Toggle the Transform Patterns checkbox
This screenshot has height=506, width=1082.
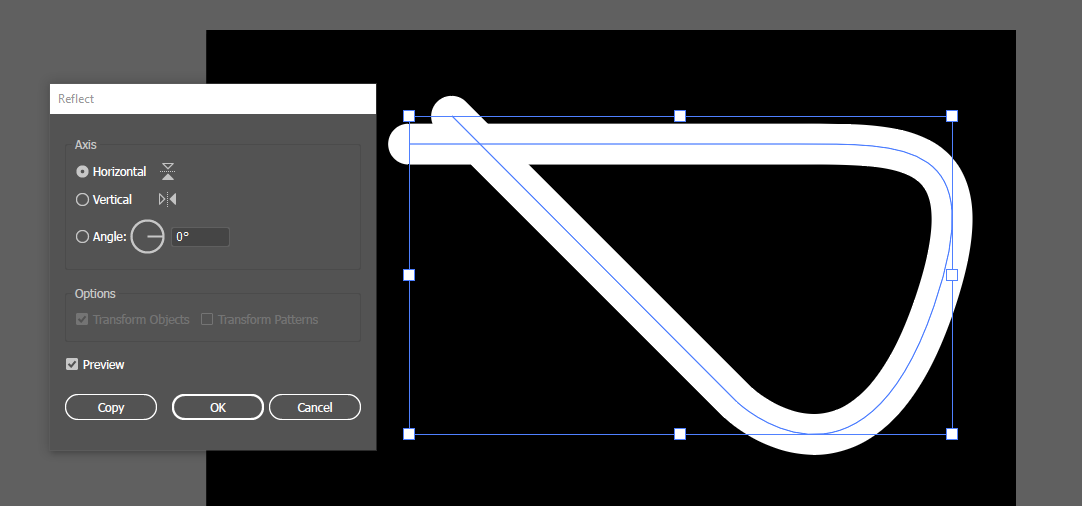(x=206, y=319)
